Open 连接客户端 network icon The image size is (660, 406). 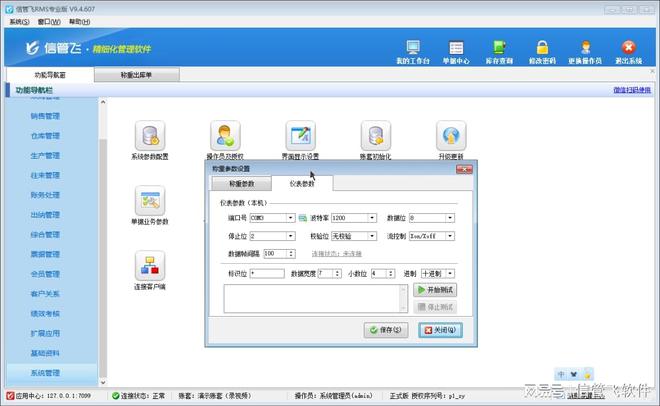150,265
